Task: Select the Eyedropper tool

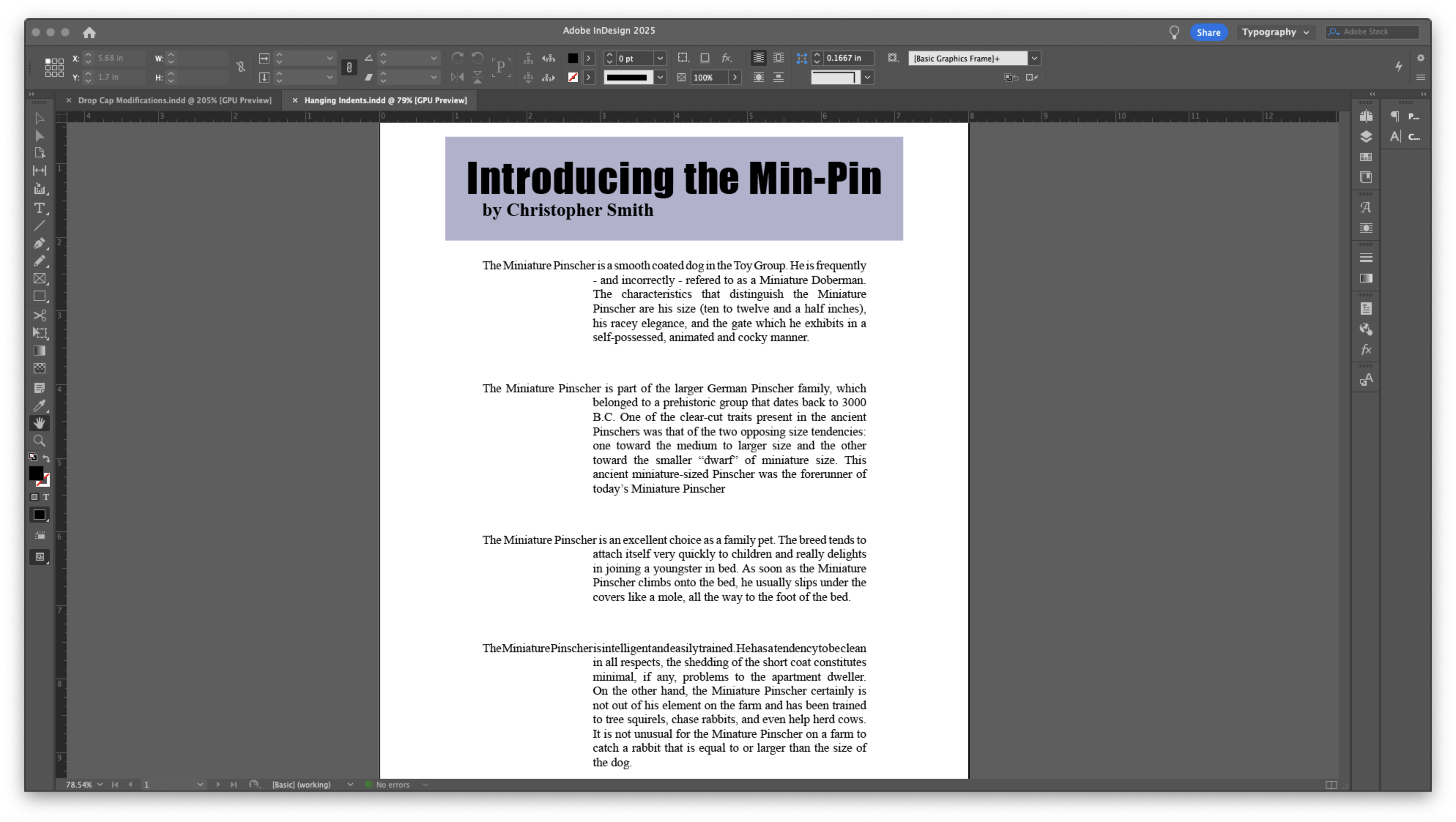Action: point(40,406)
